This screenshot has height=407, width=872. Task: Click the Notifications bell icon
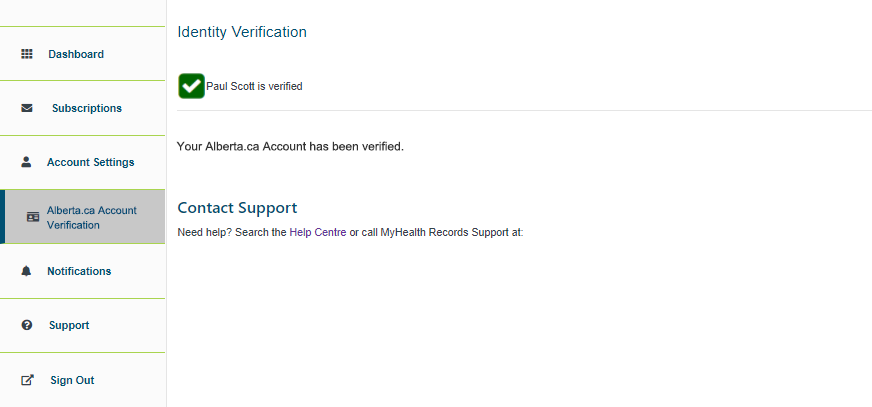[x=27, y=271]
